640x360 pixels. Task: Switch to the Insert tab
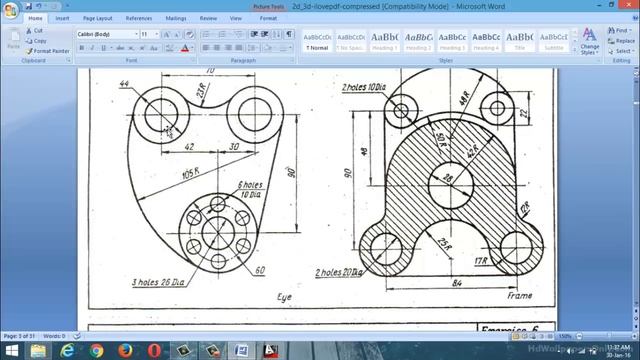pos(62,18)
